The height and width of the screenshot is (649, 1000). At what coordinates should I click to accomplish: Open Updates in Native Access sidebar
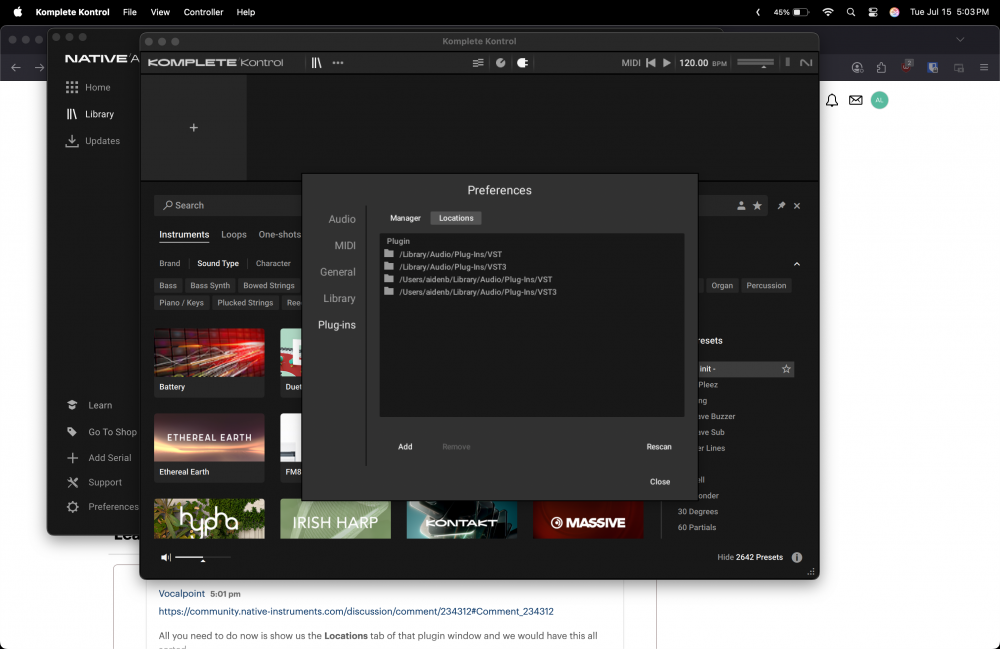click(92, 141)
